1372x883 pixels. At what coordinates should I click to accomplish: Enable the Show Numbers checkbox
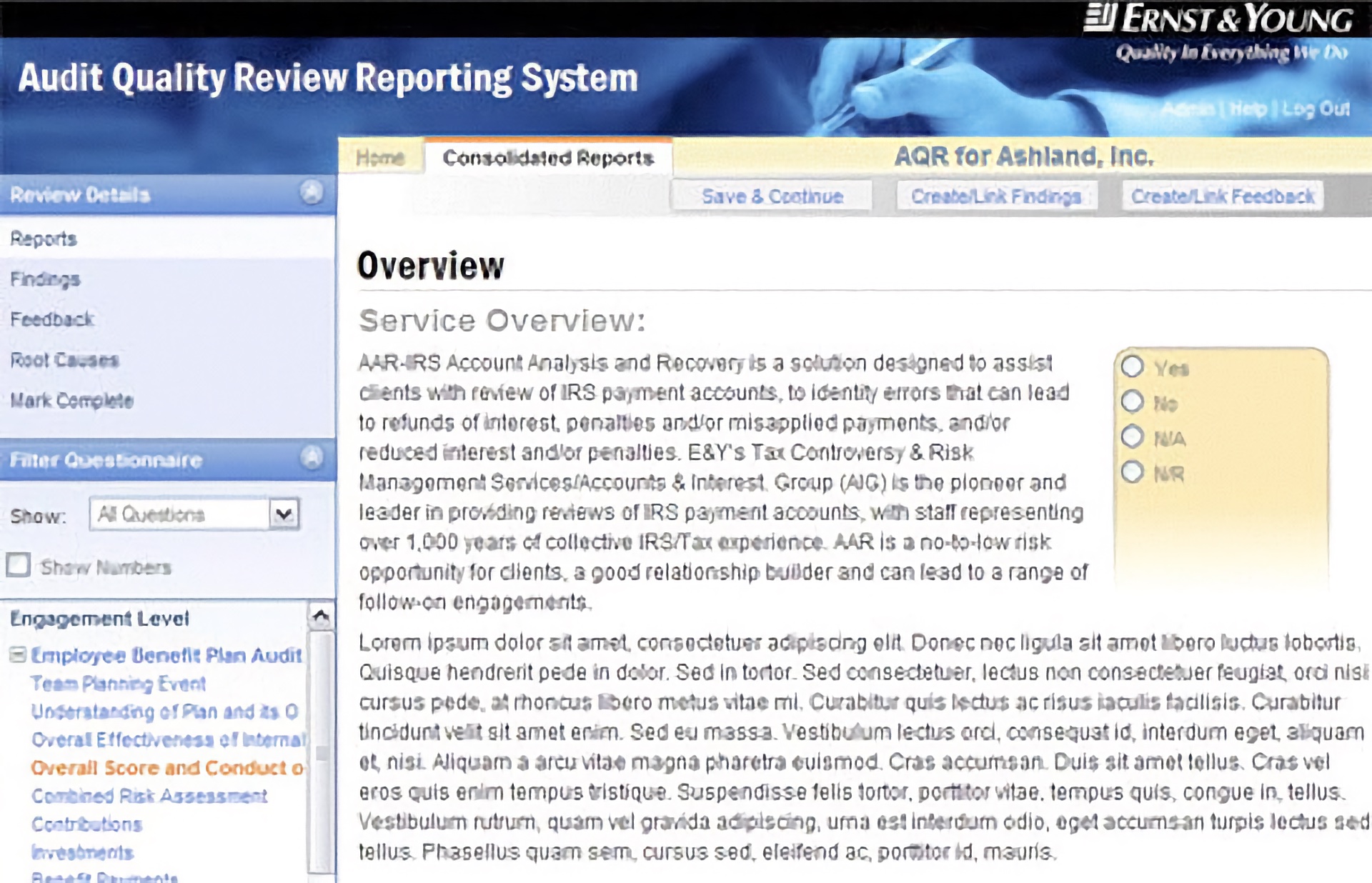(19, 564)
